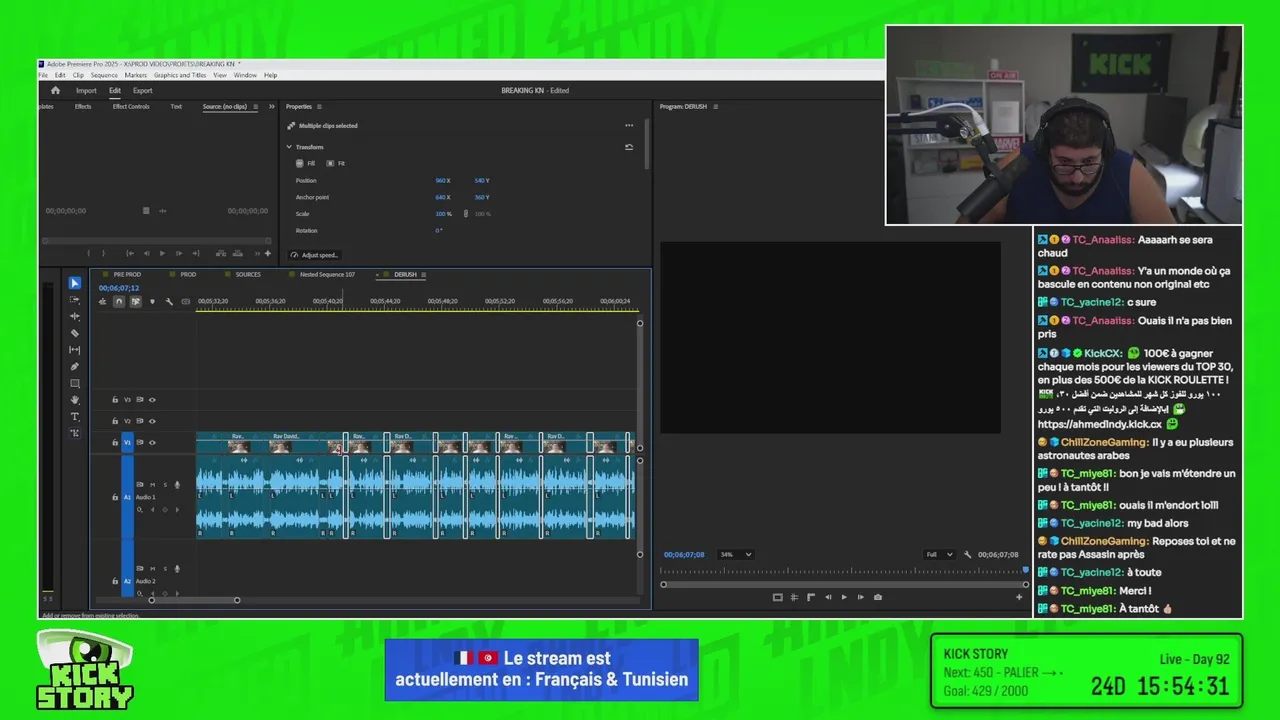Solo Audio 1 track
The image size is (1280, 720).
tap(165, 485)
